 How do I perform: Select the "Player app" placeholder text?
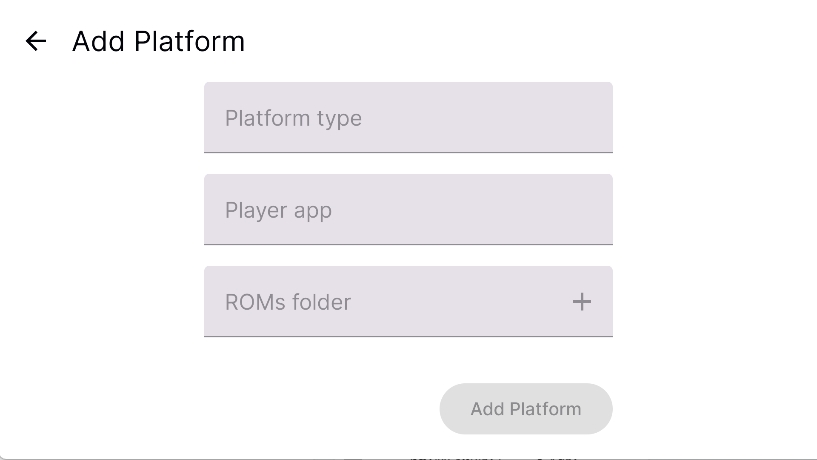pos(278,211)
